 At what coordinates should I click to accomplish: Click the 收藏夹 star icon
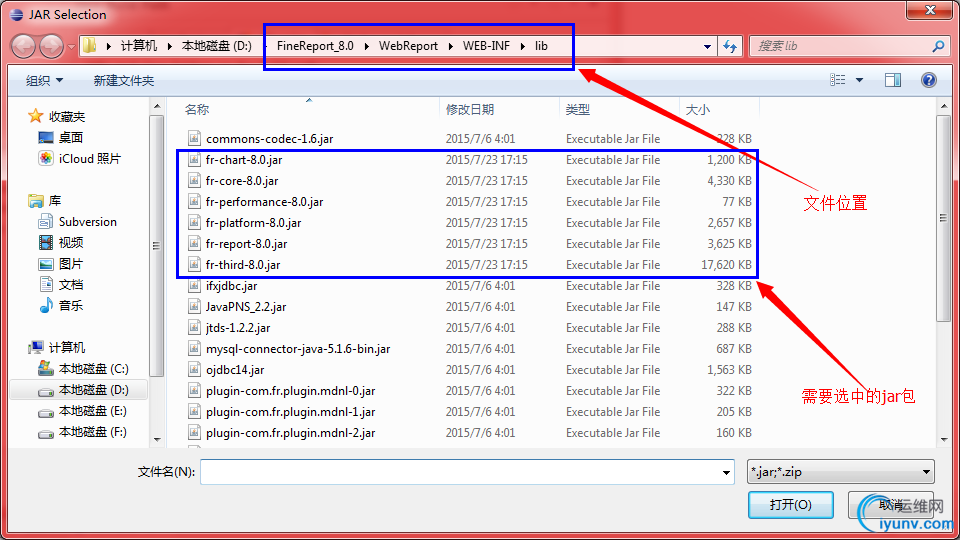click(36, 116)
